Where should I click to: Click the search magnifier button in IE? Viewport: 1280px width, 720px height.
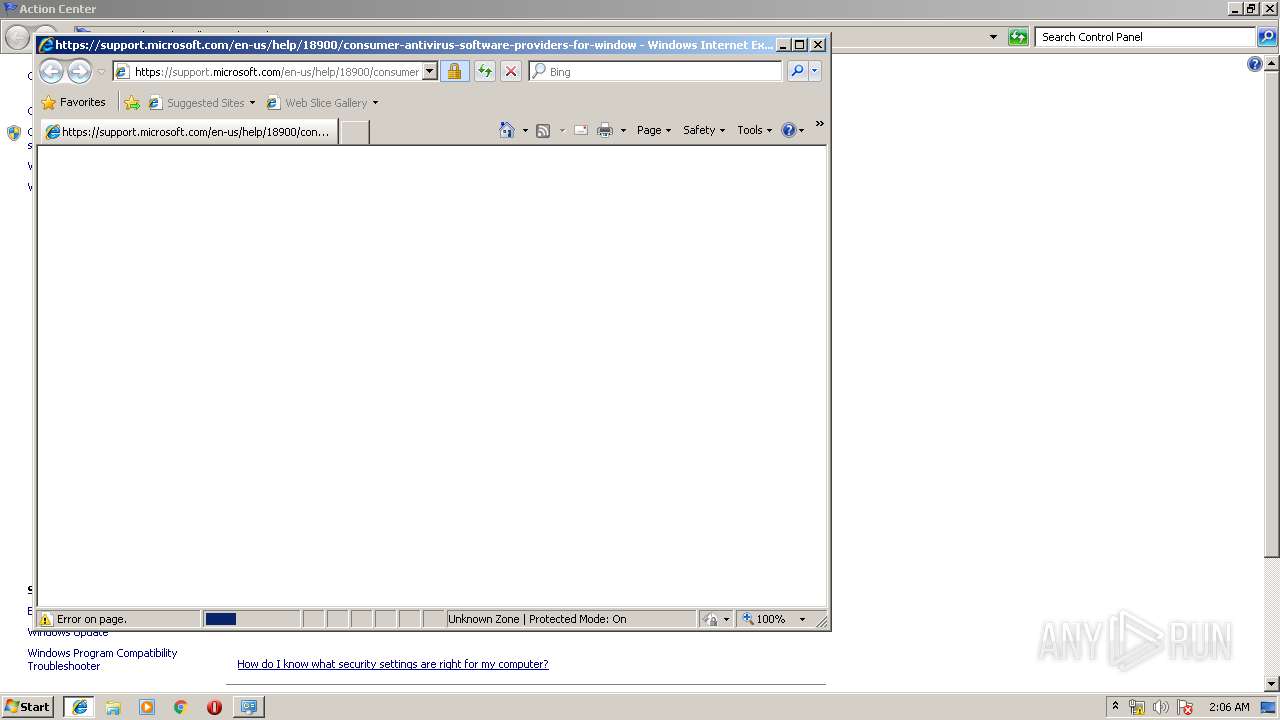[796, 72]
